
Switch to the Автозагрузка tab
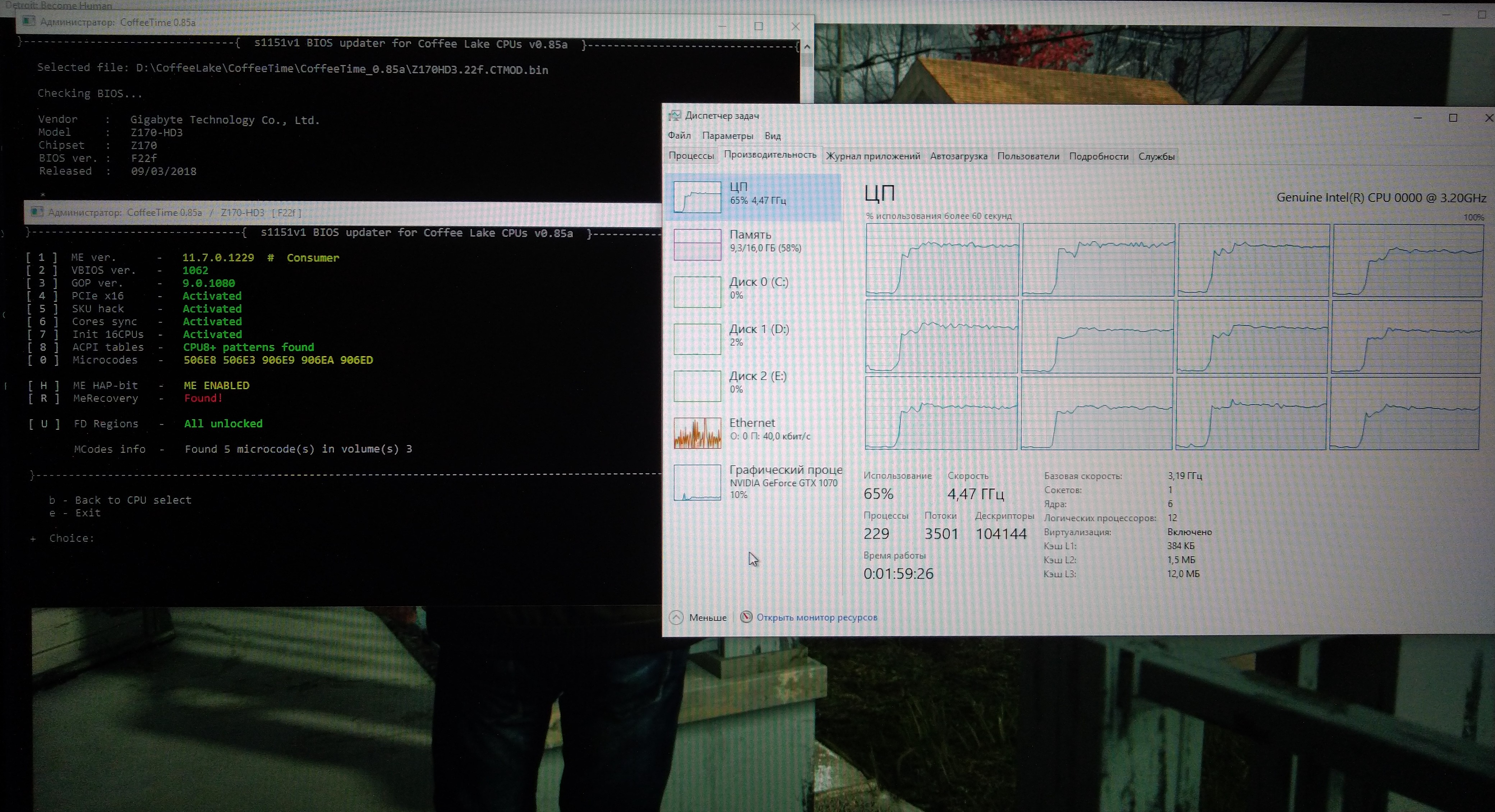[958, 156]
